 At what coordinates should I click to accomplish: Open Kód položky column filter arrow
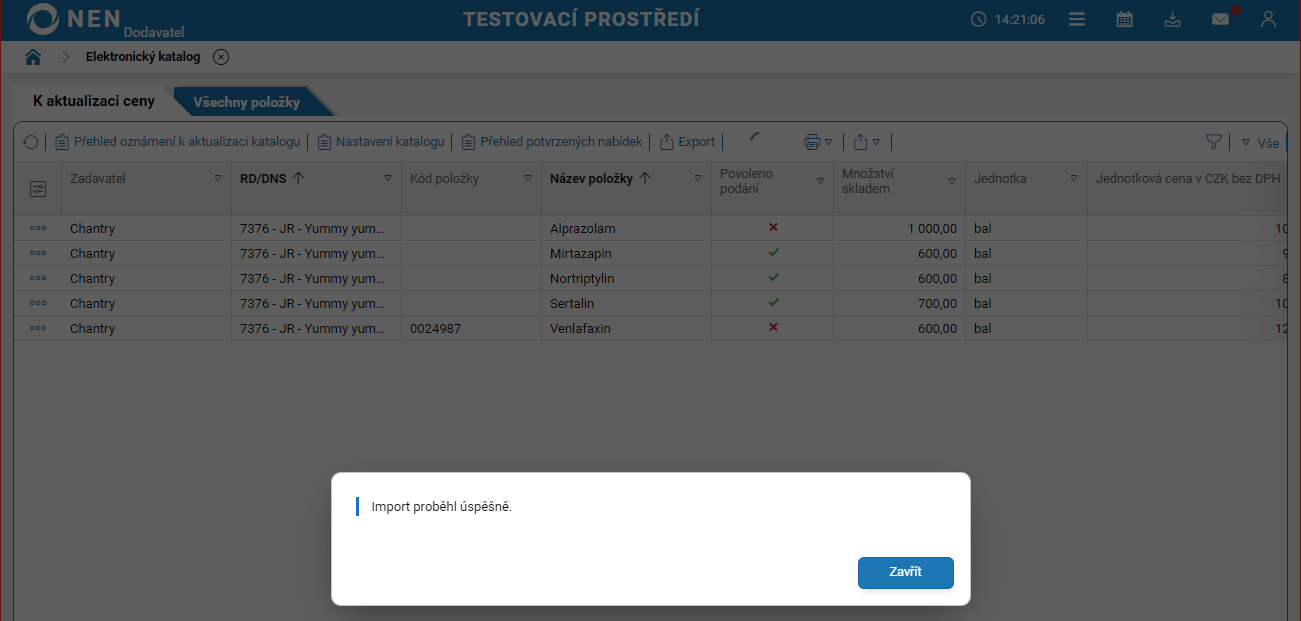[x=528, y=179]
